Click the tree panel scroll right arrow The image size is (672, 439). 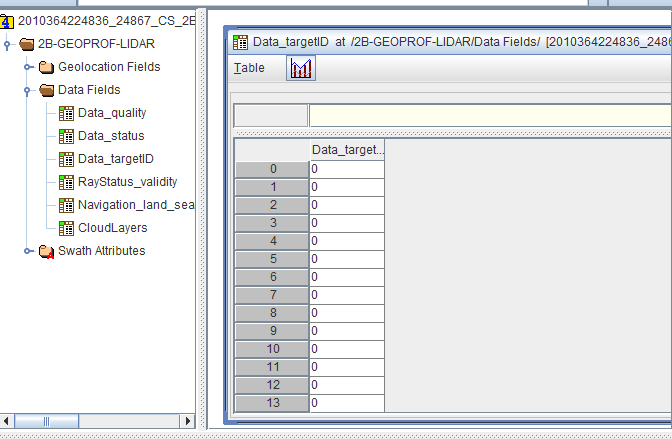(x=187, y=420)
